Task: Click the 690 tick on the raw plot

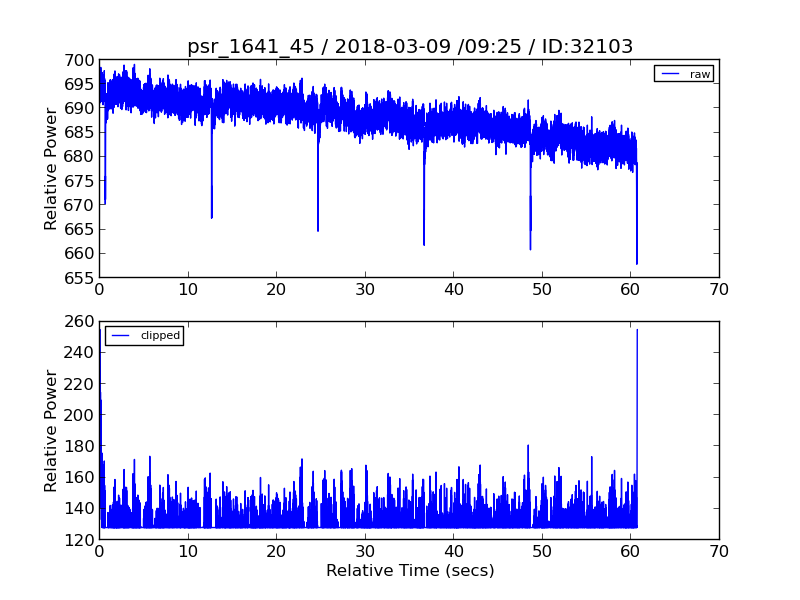Action: pyautogui.click(x=79, y=108)
